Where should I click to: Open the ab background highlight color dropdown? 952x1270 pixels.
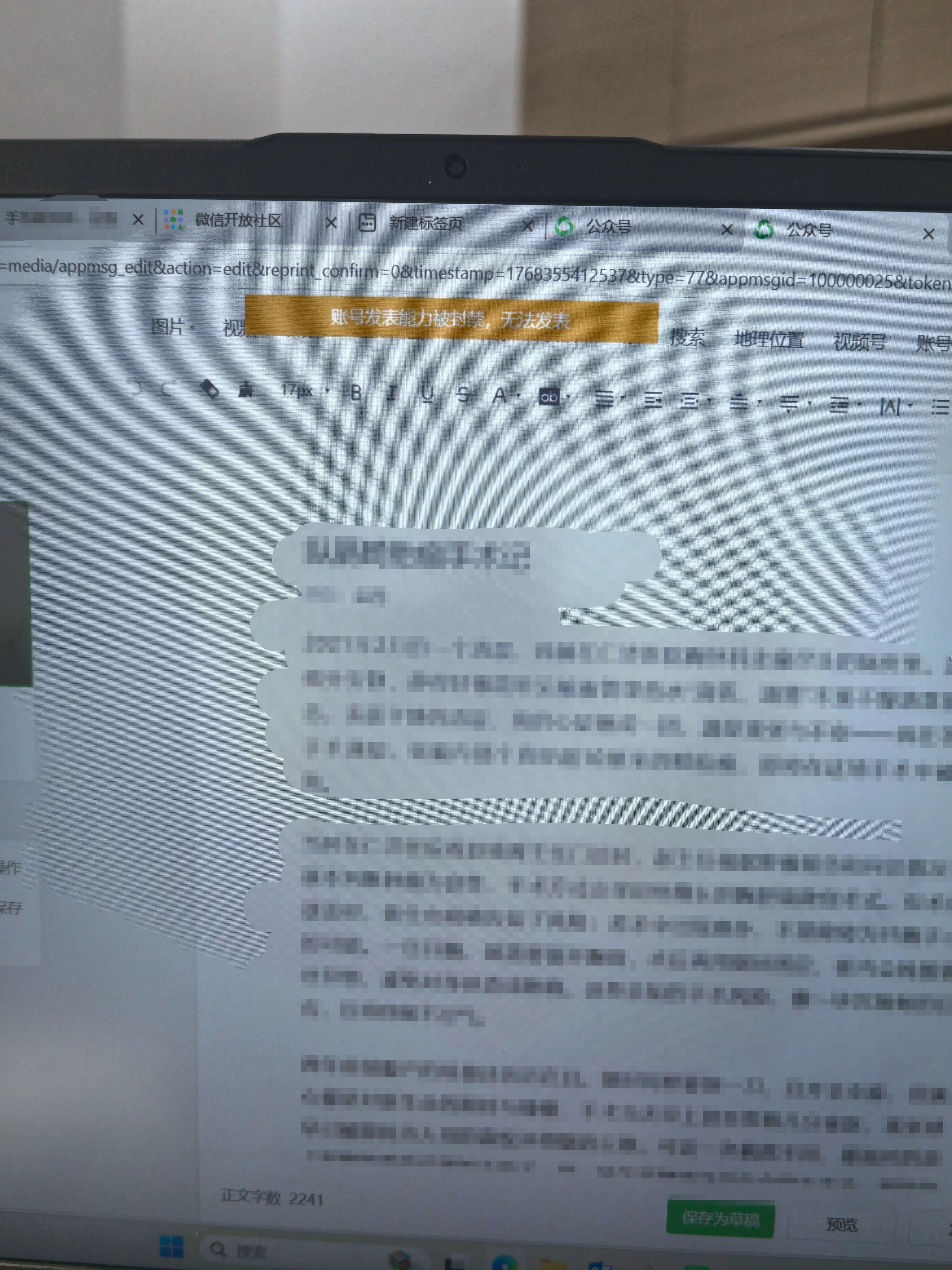pyautogui.click(x=549, y=397)
